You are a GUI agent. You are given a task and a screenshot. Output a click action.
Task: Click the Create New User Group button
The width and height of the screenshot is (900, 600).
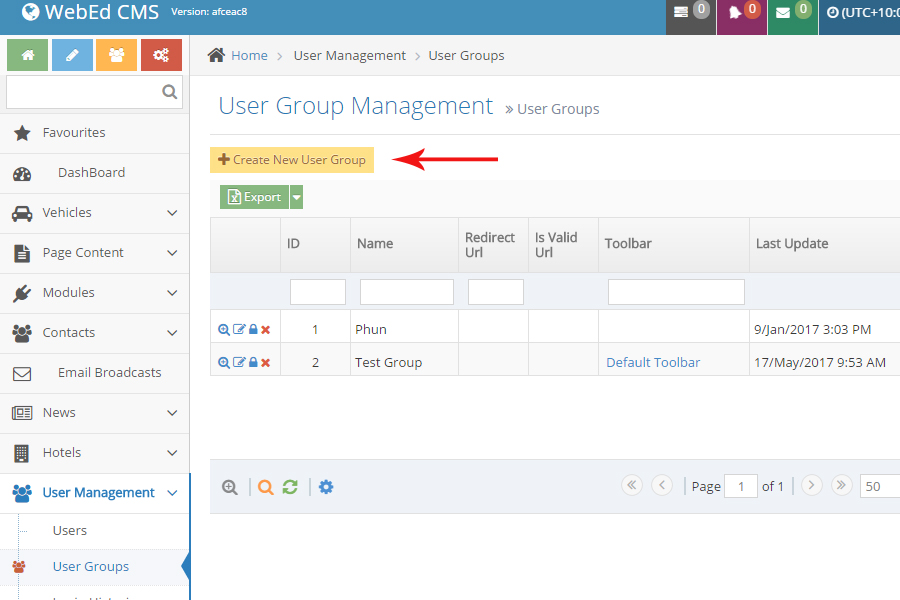coord(291,159)
